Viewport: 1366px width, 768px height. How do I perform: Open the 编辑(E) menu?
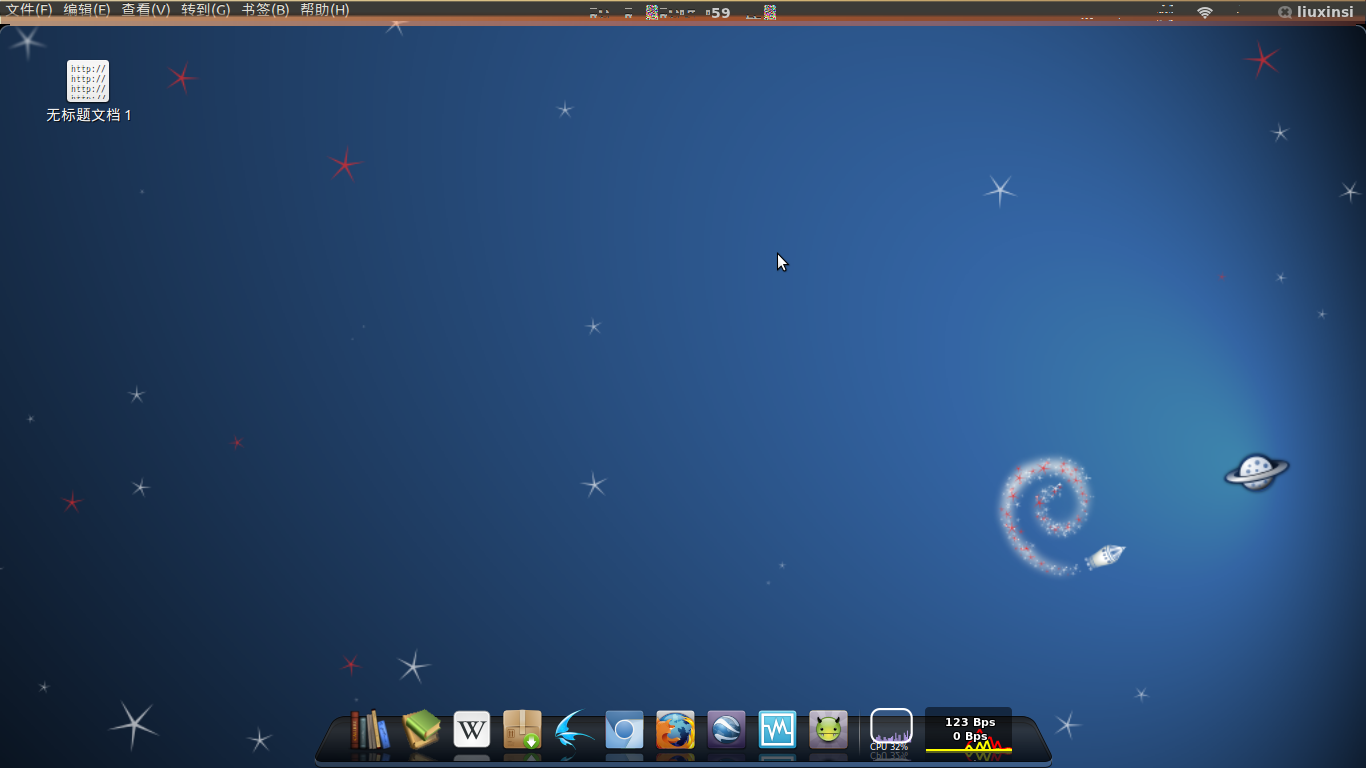click(87, 10)
